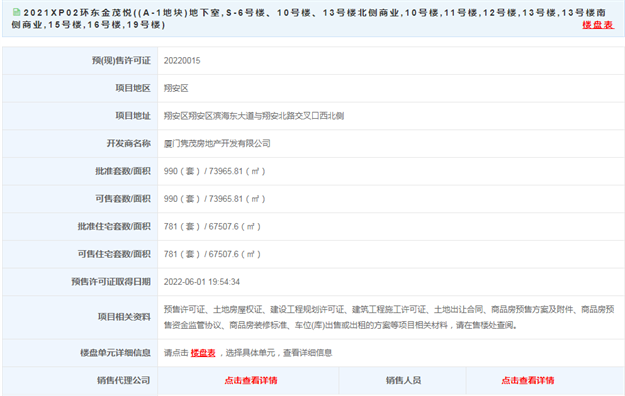Click the 批准套数/面积 label
This screenshot has width=625, height=396.
123,171
